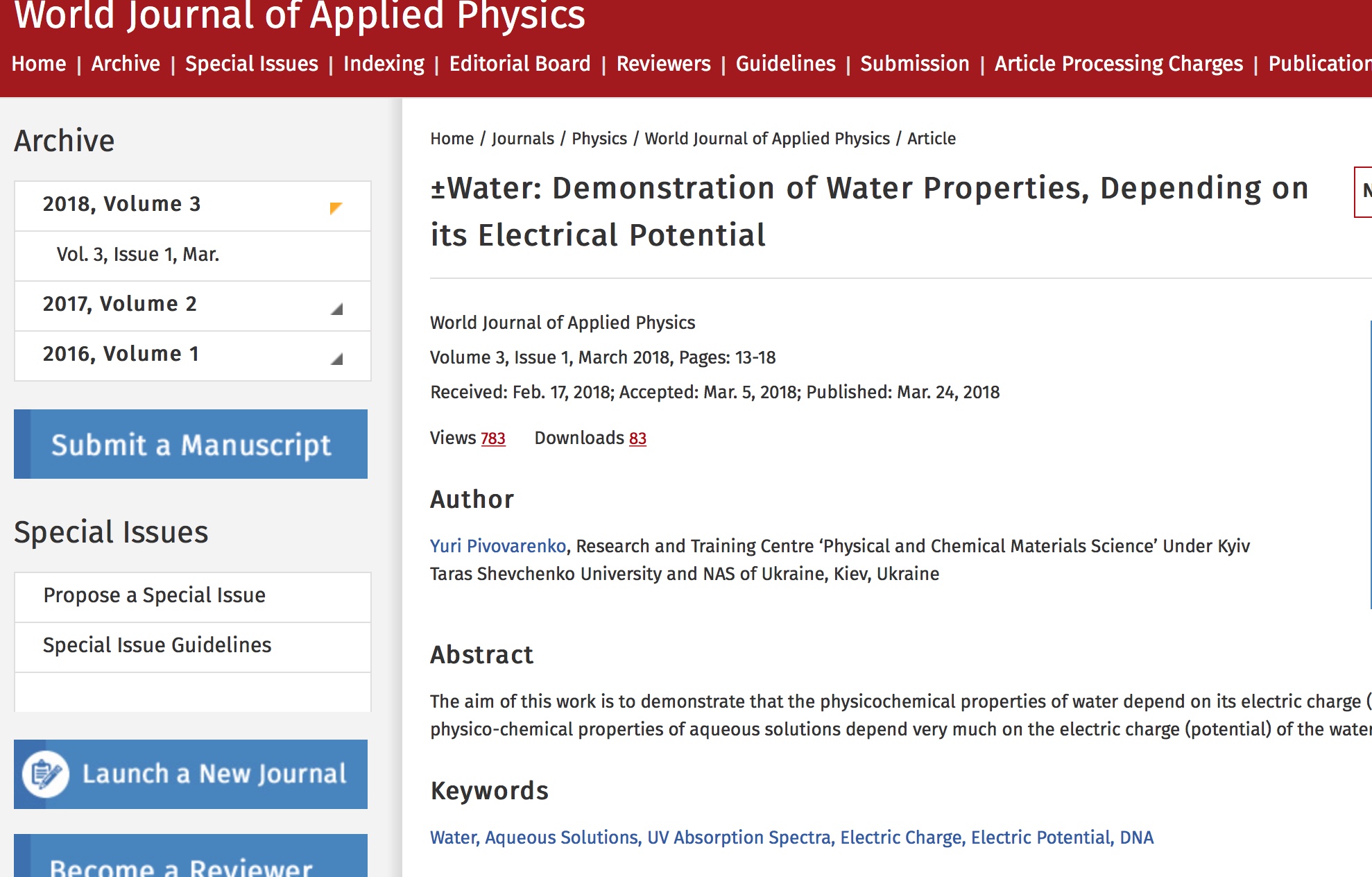Collapse the 2018, Volume 3 archive arrow
The width and height of the screenshot is (1372, 877).
click(x=336, y=207)
